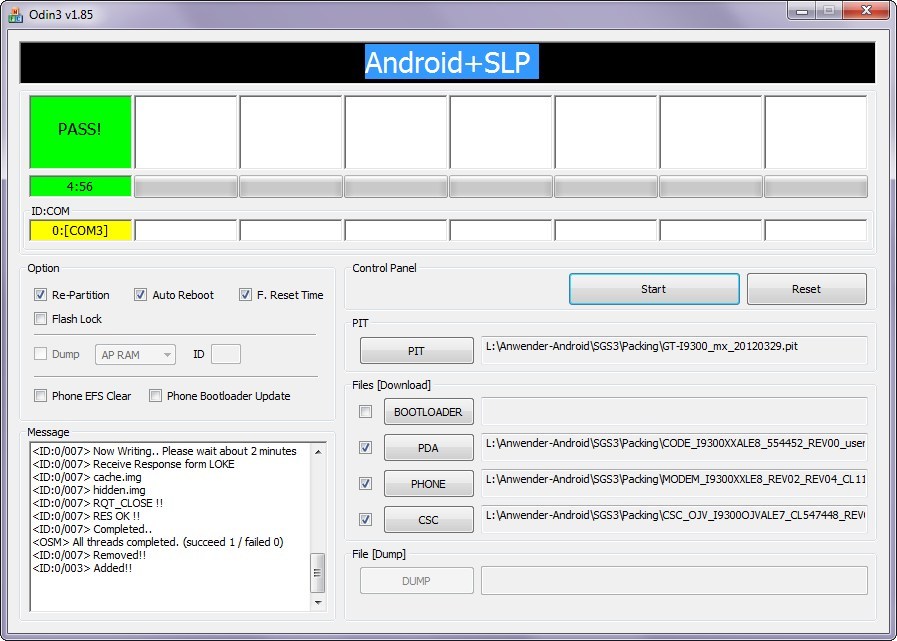This screenshot has height=641, width=897.
Task: Click the message log scroll up arrow
Action: 318,452
